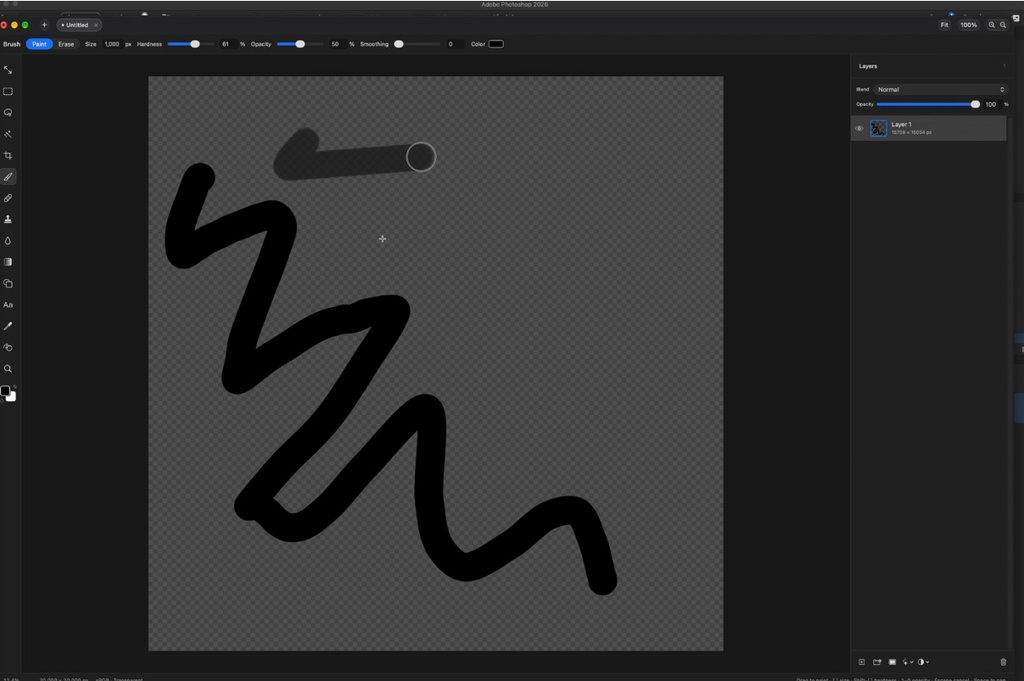Image resolution: width=1024 pixels, height=681 pixels.
Task: Switch brush mode to Paint
Action: [x=39, y=44]
